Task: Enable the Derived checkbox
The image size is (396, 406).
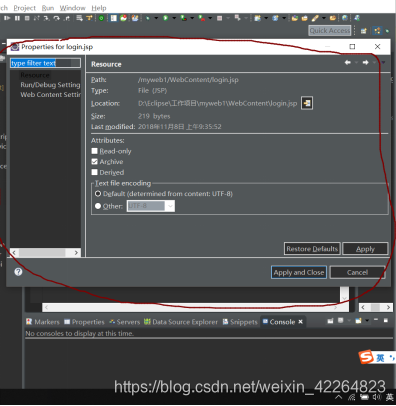Action: (95, 172)
